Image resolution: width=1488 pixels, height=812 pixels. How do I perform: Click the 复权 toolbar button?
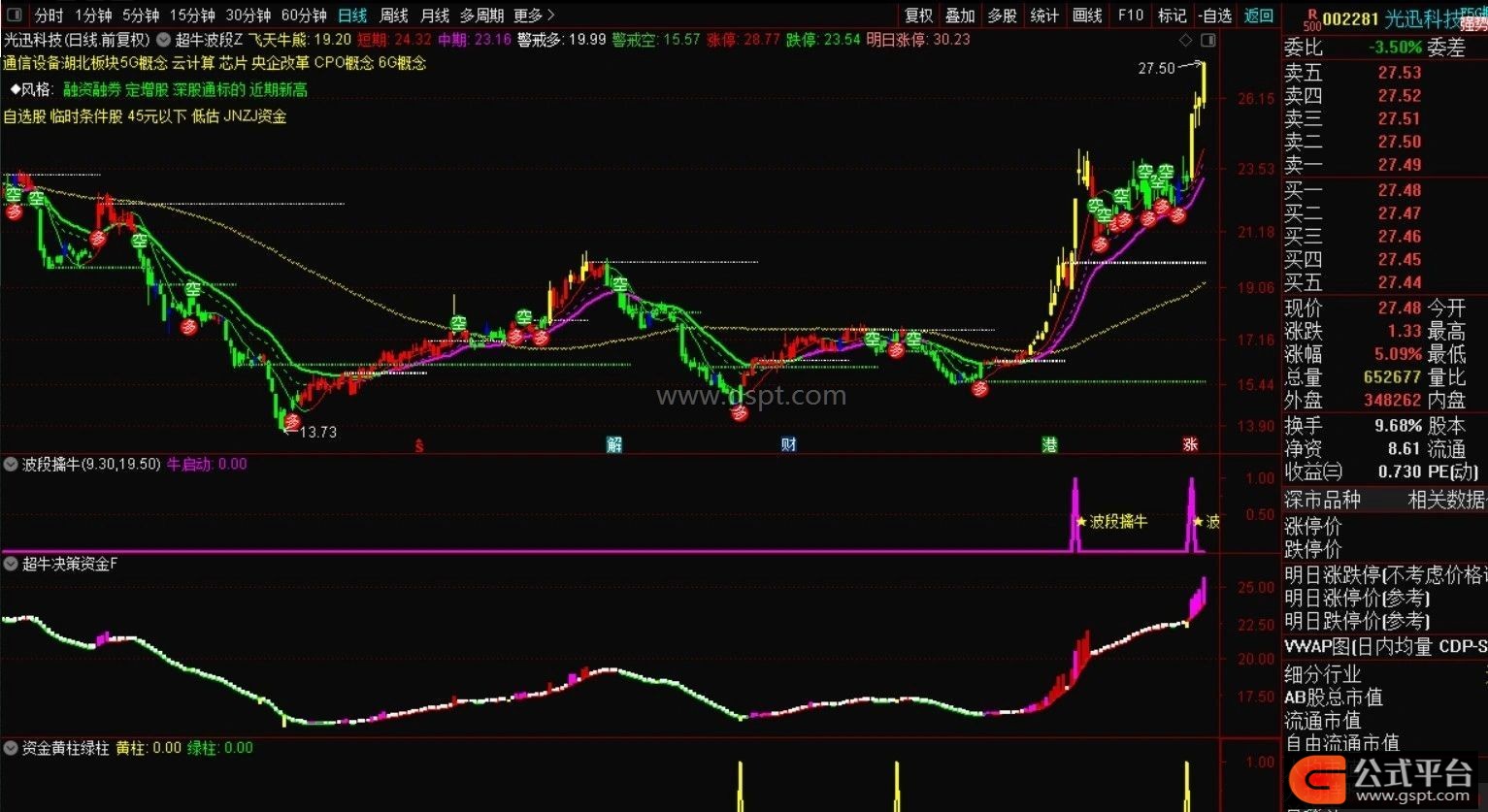(x=918, y=16)
